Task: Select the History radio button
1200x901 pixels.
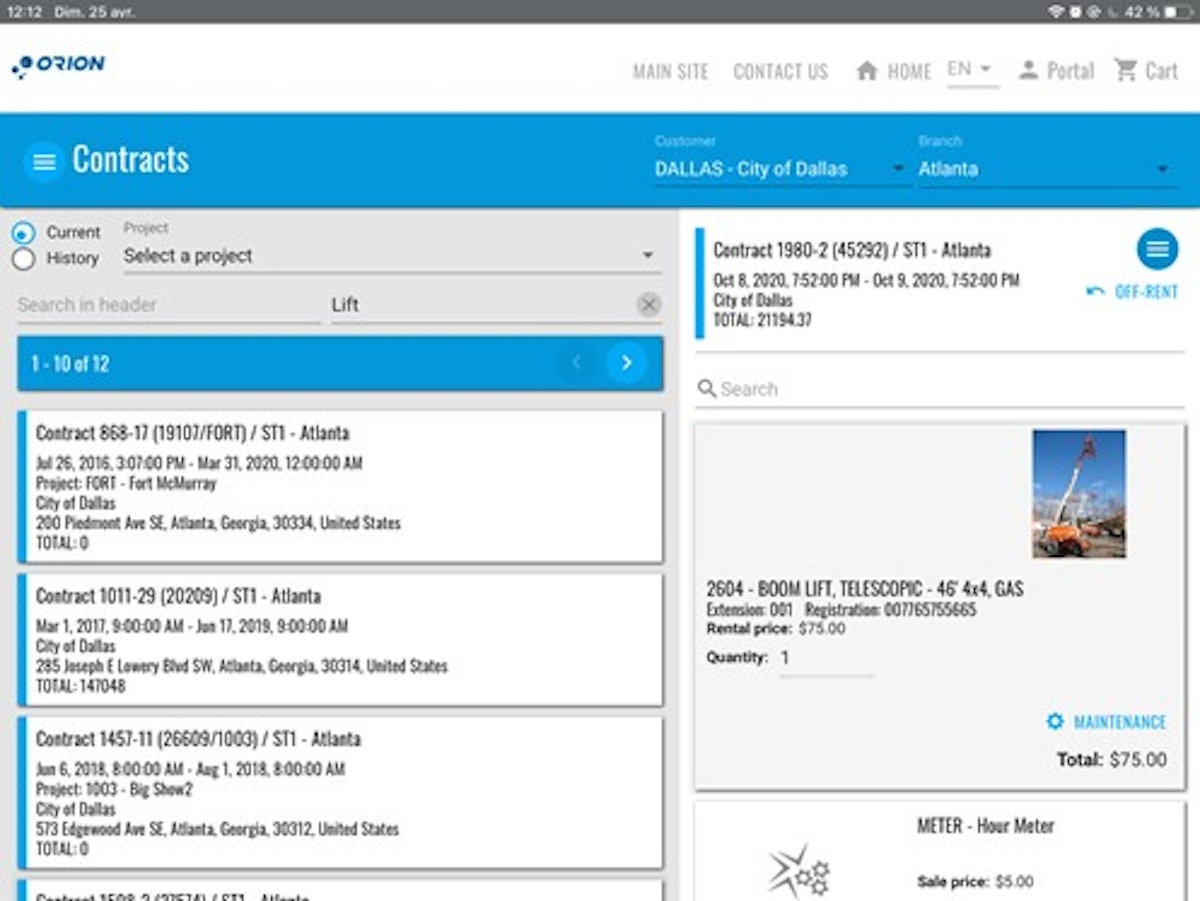Action: tap(22, 258)
